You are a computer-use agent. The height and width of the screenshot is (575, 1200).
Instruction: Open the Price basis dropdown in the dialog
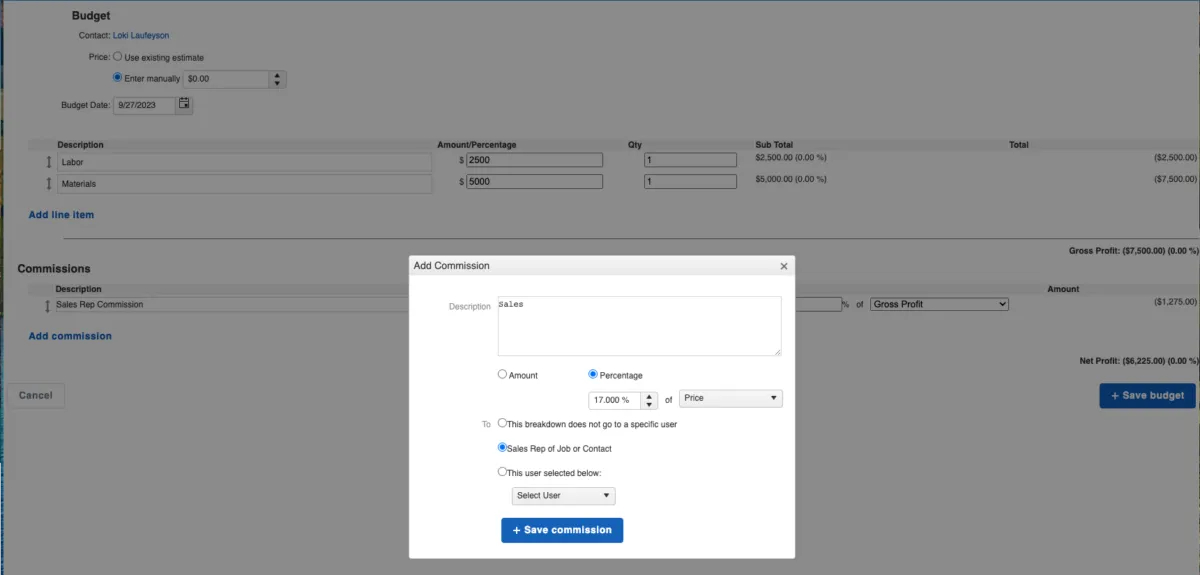(731, 398)
